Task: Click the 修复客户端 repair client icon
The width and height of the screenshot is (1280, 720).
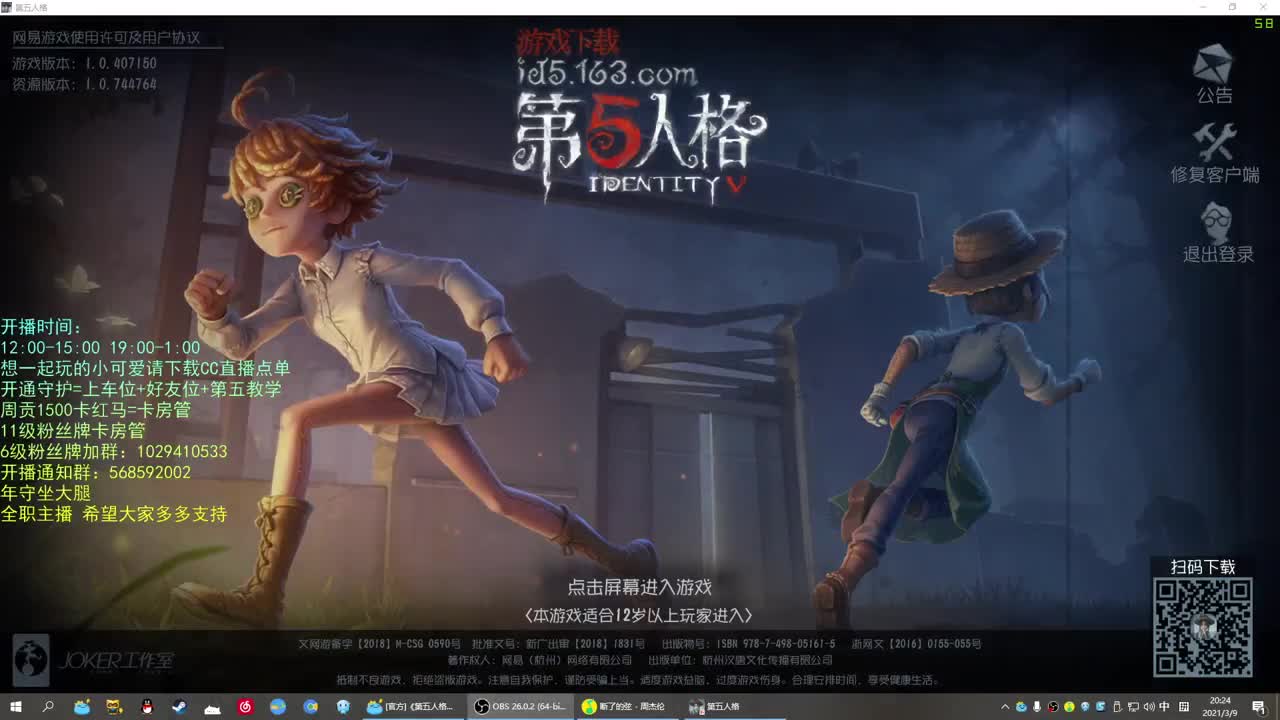Action: [1215, 153]
